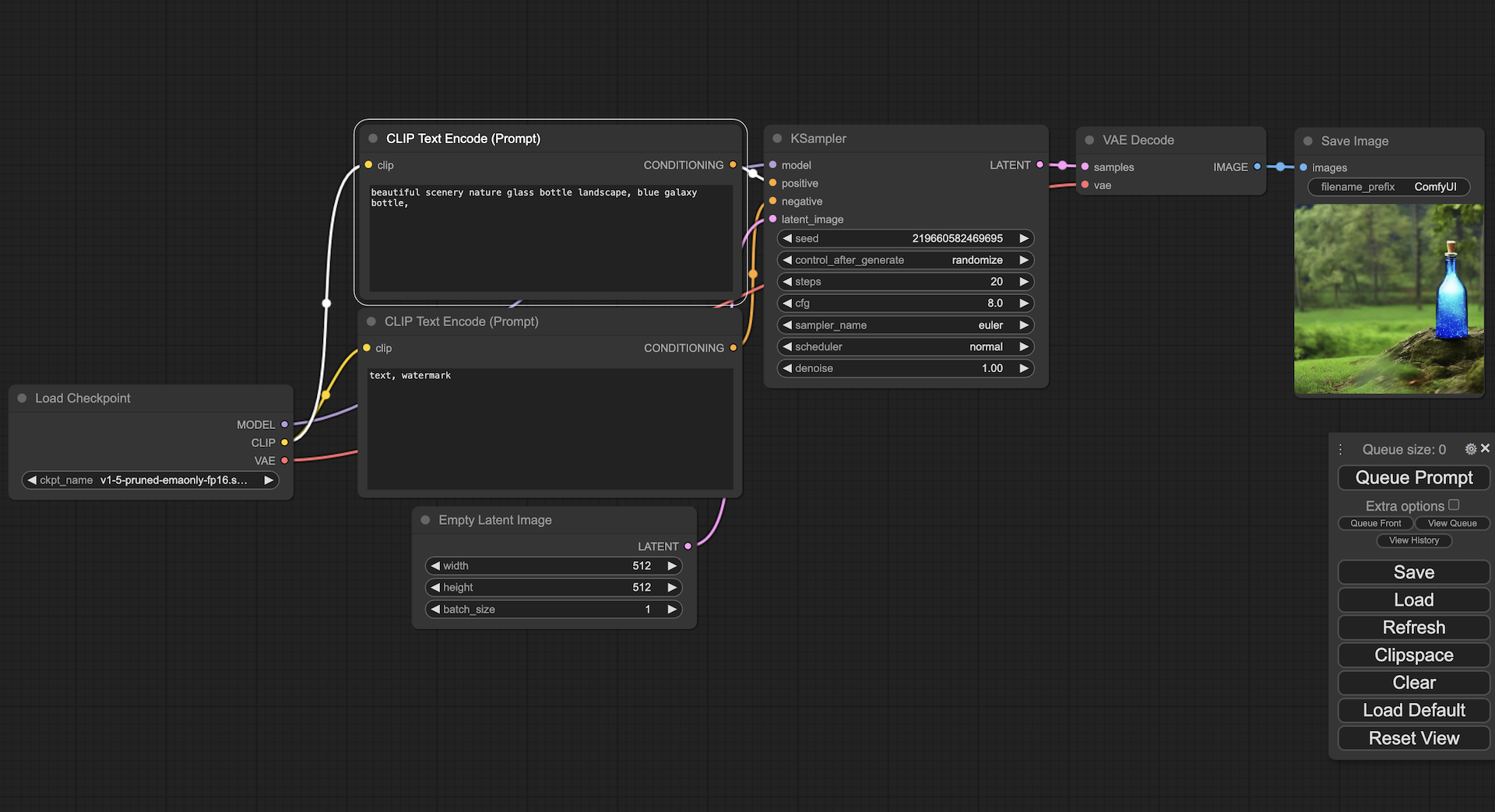Viewport: 1495px width, 812px height.
Task: Open View History
Action: click(1414, 540)
